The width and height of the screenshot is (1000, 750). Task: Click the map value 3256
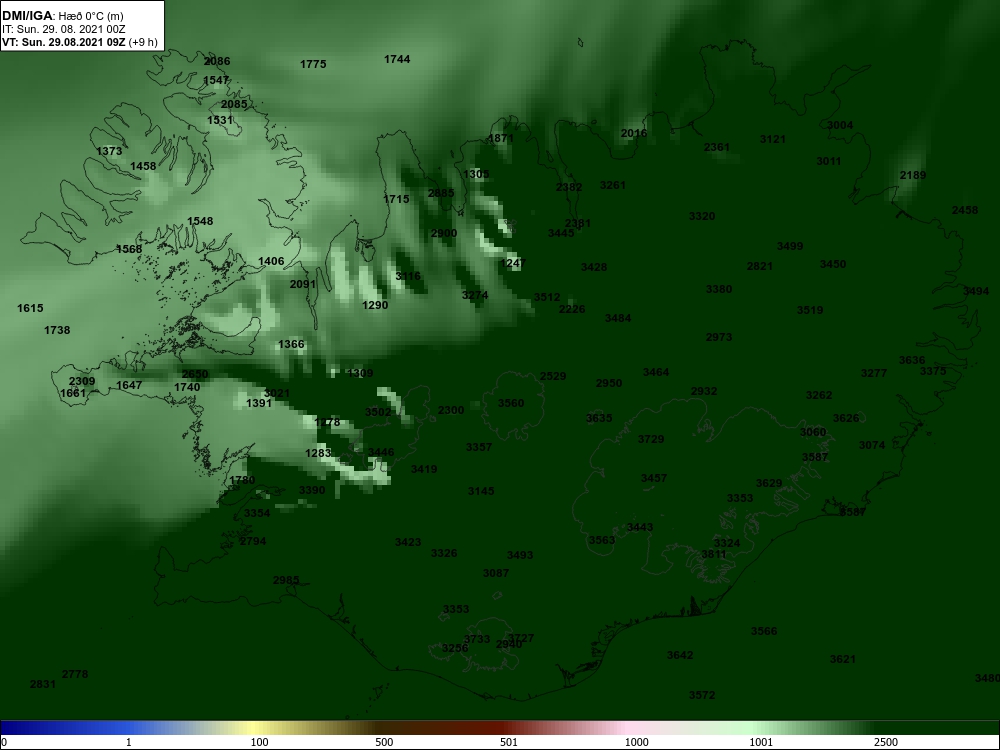[x=455, y=648]
